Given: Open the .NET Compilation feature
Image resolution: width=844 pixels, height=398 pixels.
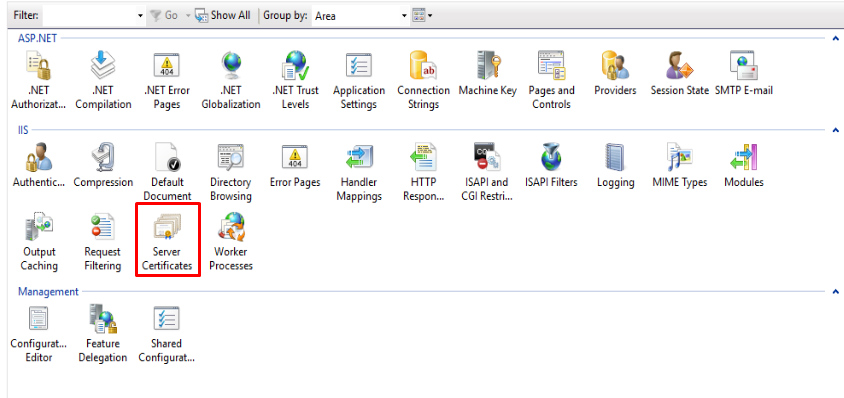Looking at the screenshot, I should click(103, 81).
